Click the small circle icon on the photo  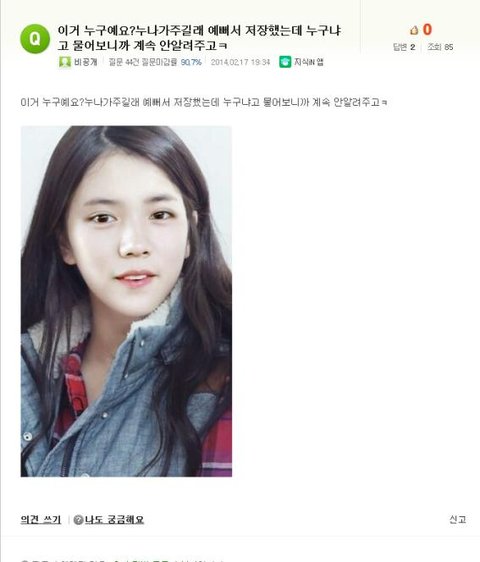[28, 437]
